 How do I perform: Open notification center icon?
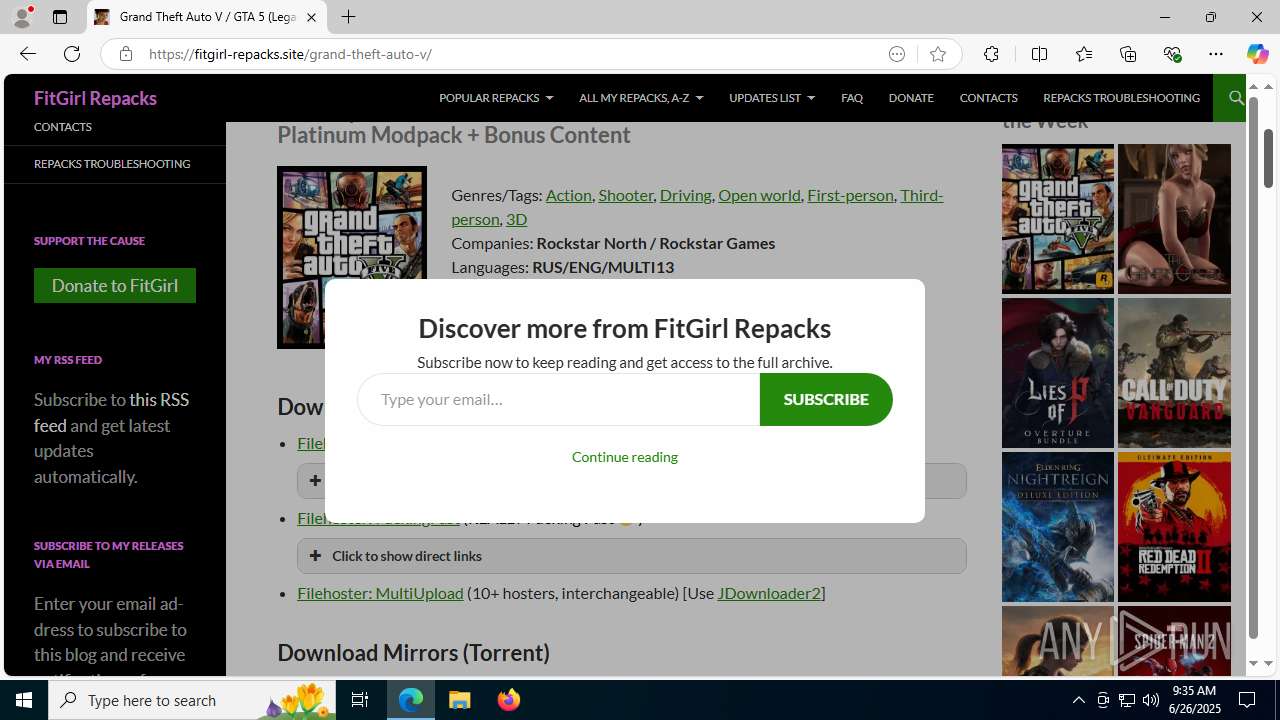pyautogui.click(x=1247, y=700)
